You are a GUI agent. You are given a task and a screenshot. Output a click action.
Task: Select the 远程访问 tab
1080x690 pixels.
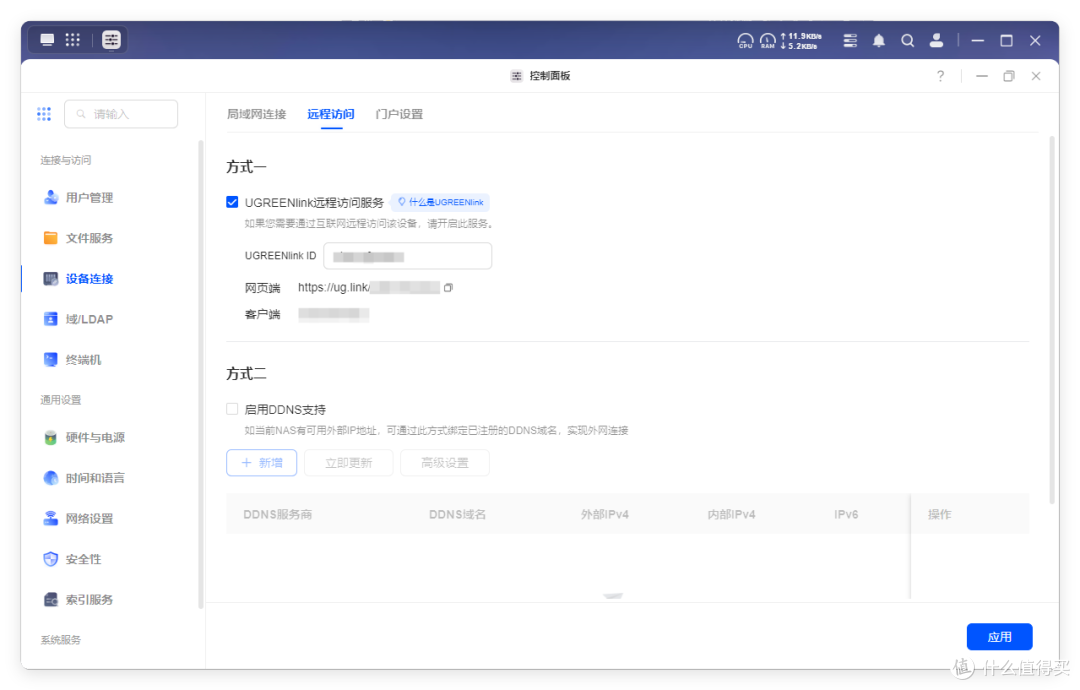331,114
